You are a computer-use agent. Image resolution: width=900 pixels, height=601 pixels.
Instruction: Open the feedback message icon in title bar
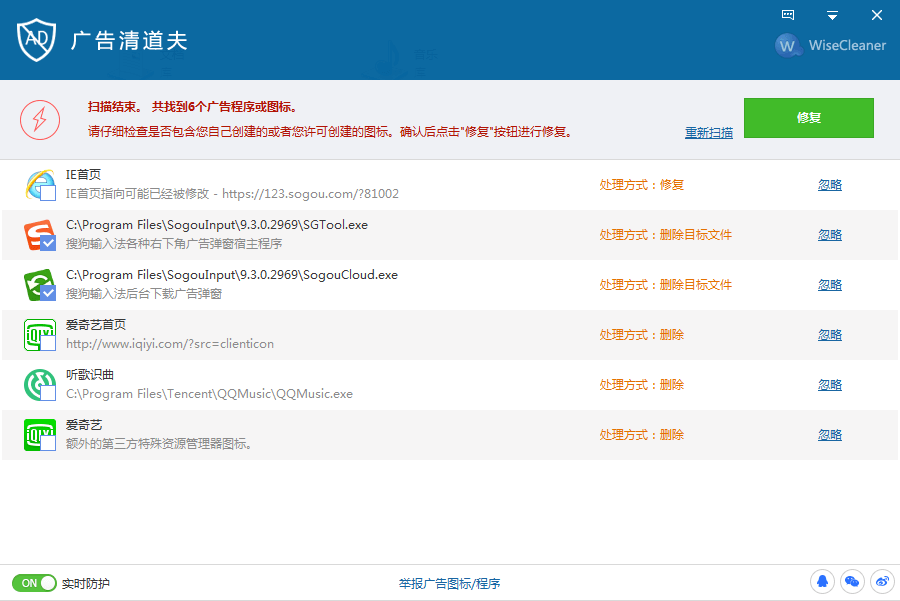[788, 15]
